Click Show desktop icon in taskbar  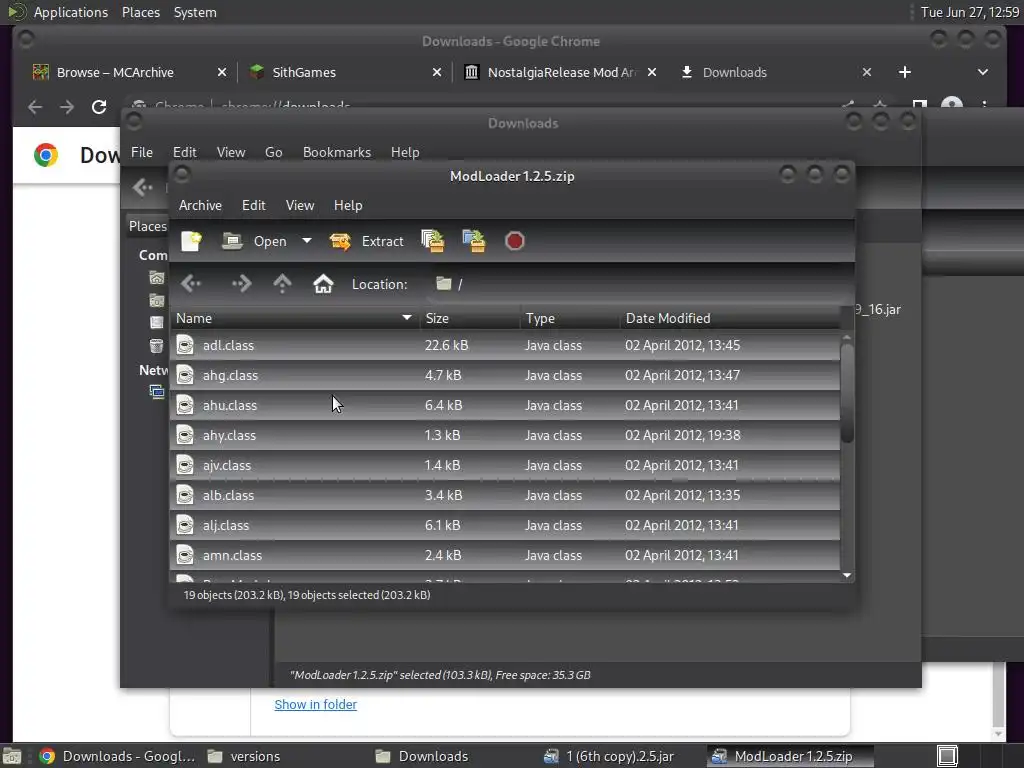(12, 757)
